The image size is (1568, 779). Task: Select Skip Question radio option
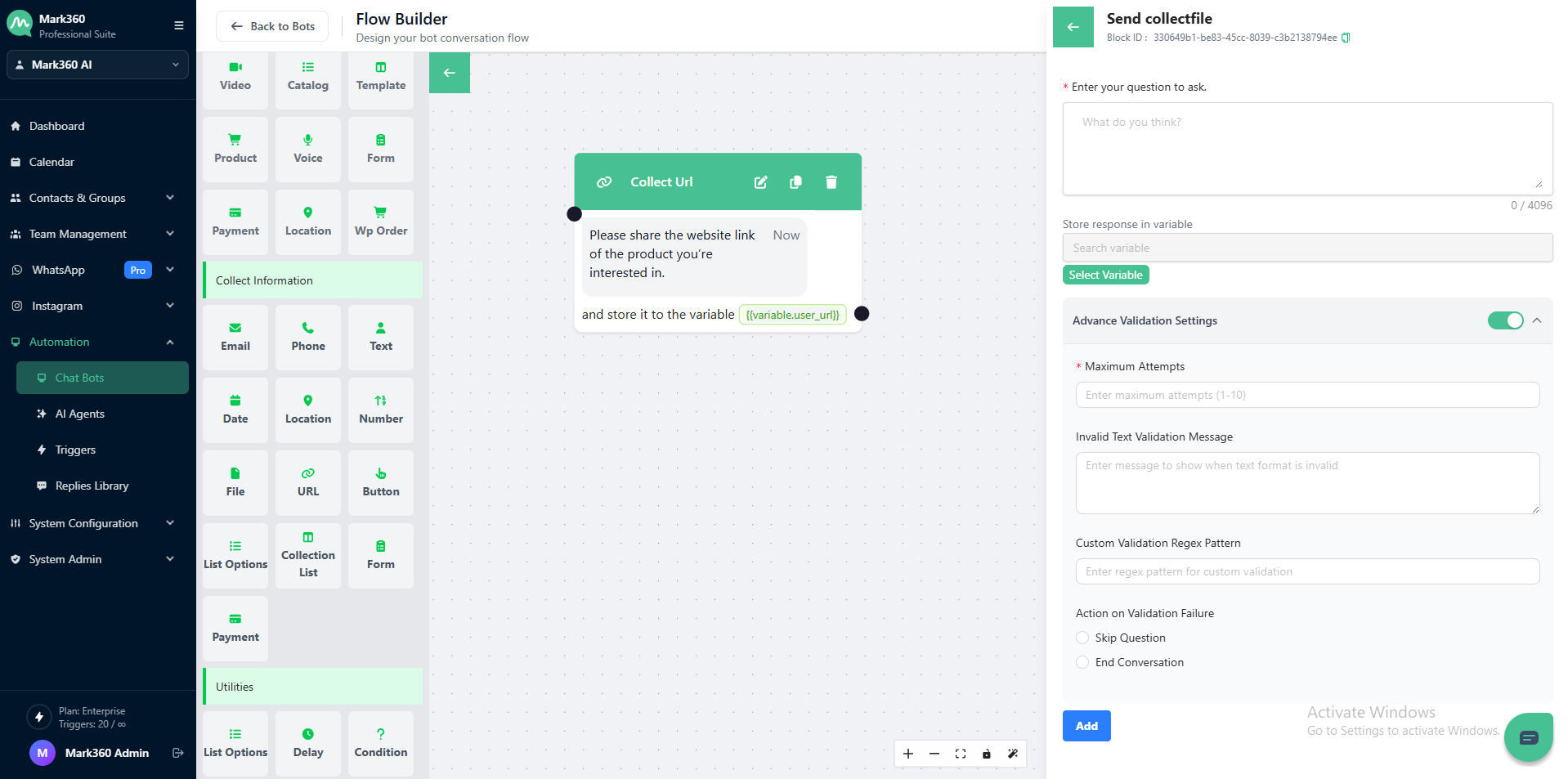[x=1082, y=638]
